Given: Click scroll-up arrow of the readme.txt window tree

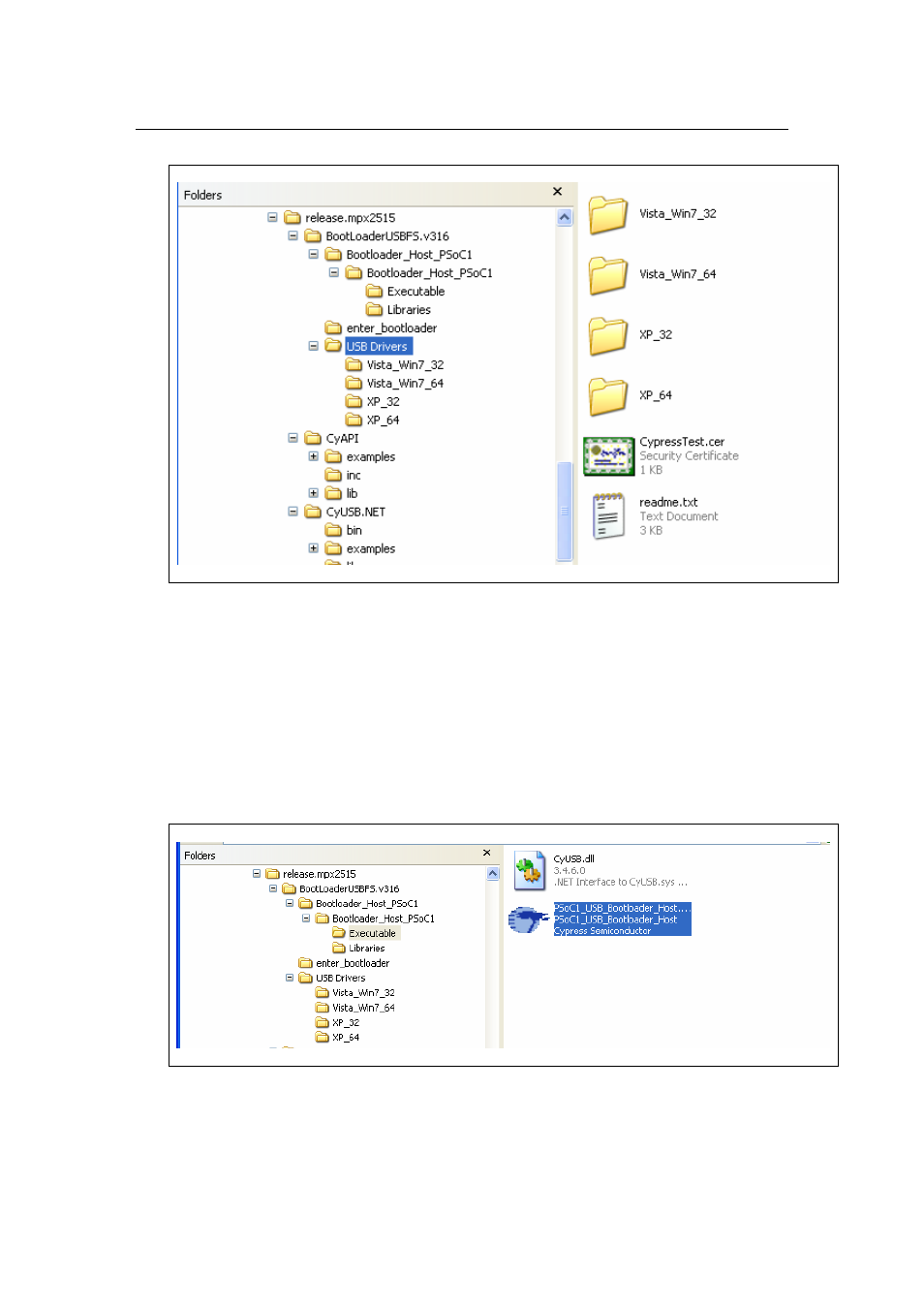Looking at the screenshot, I should tap(566, 218).
